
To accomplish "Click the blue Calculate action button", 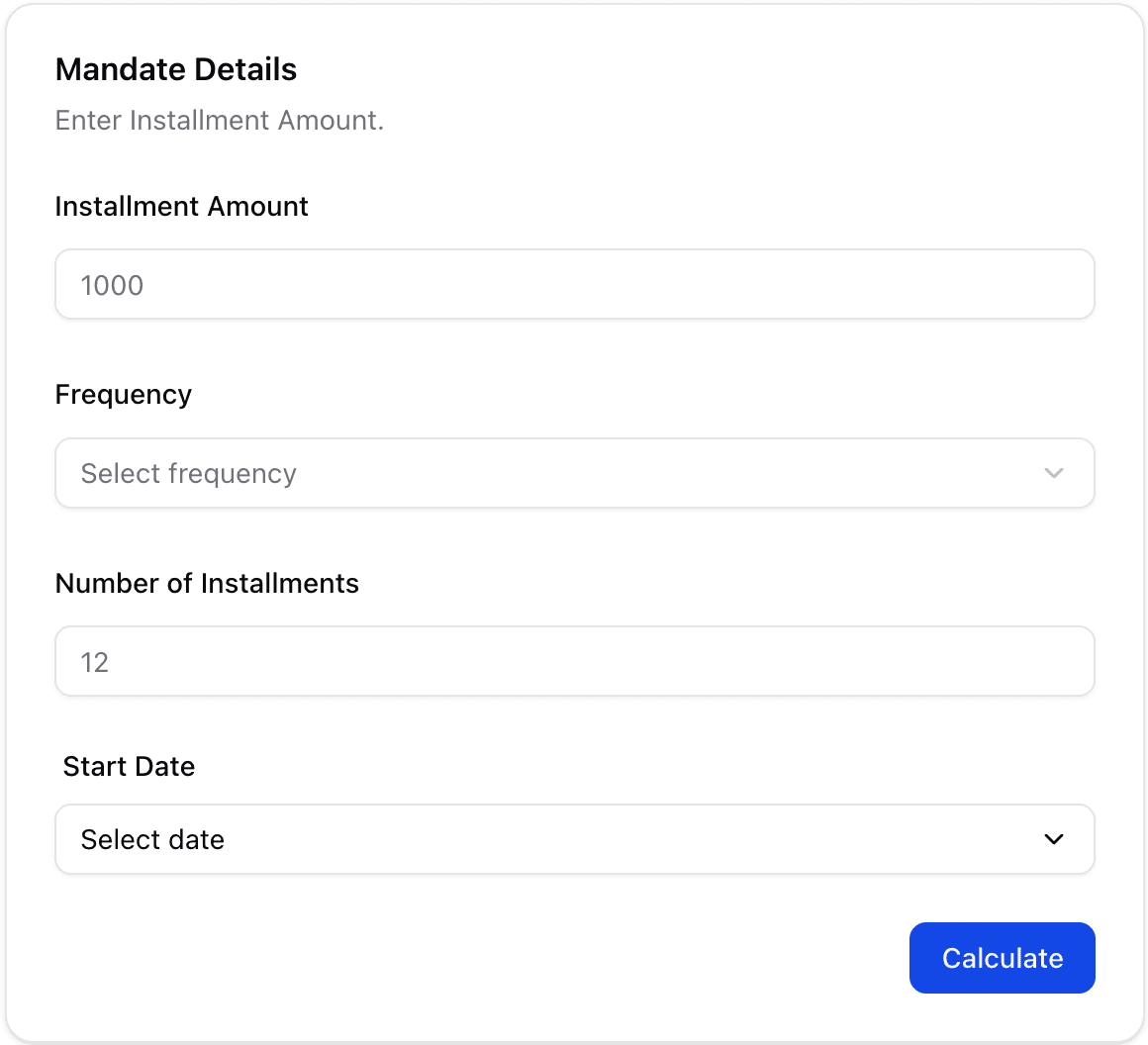I will click(x=1002, y=958).
